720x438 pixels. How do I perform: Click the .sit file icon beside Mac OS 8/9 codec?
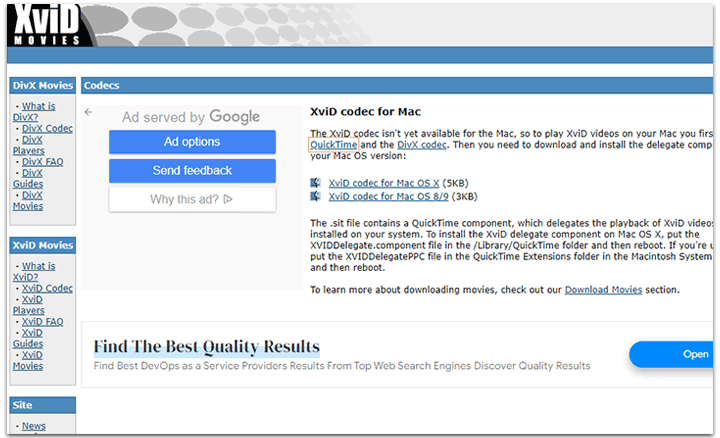pos(315,196)
